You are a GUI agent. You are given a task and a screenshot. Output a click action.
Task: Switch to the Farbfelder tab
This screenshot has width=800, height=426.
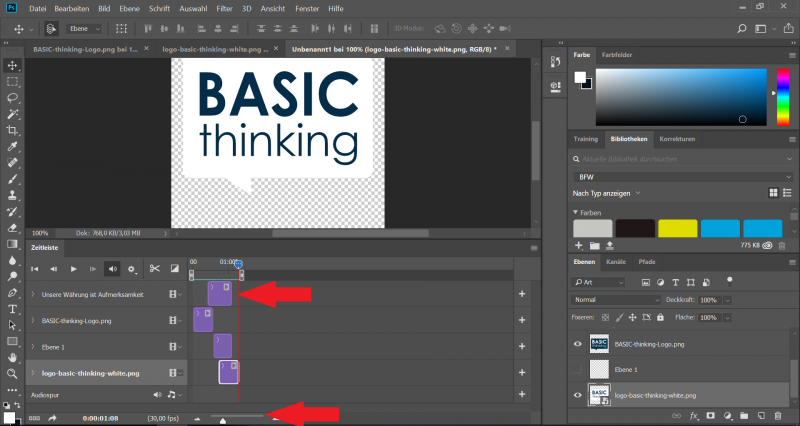[x=616, y=55]
